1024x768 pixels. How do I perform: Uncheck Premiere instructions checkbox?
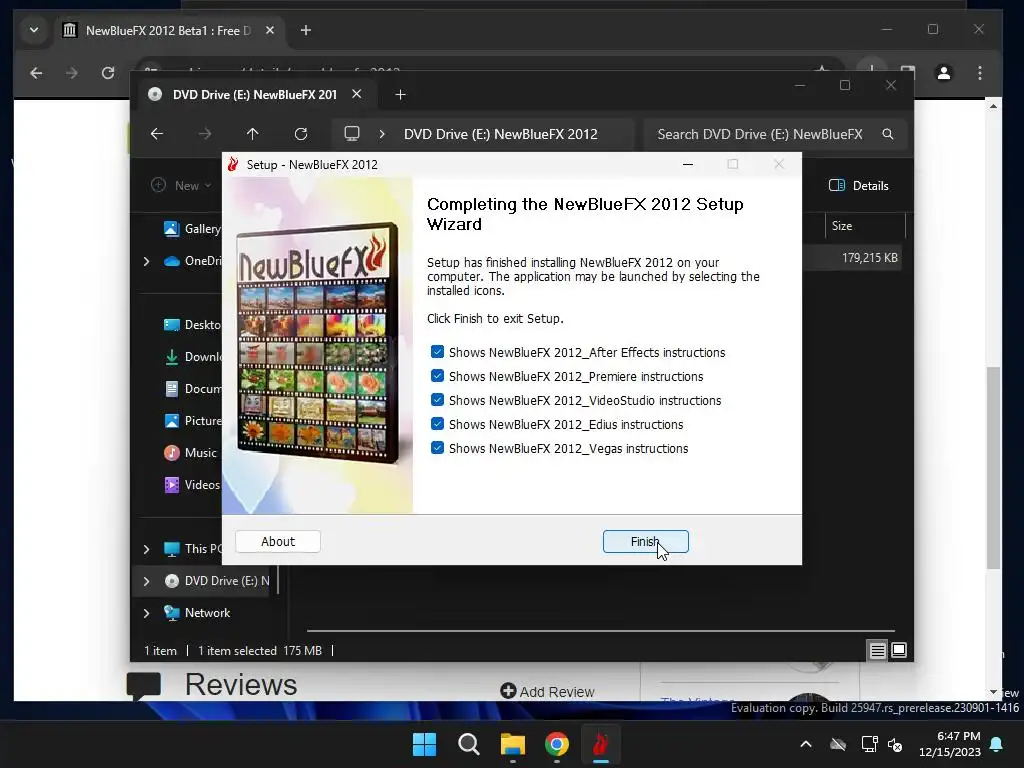(438, 376)
